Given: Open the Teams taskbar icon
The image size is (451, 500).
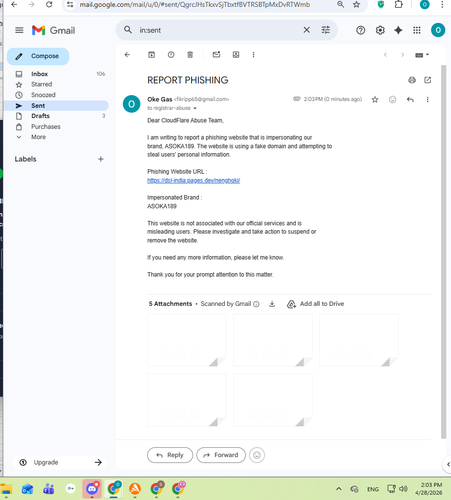Looking at the screenshot, I should (x=49, y=489).
